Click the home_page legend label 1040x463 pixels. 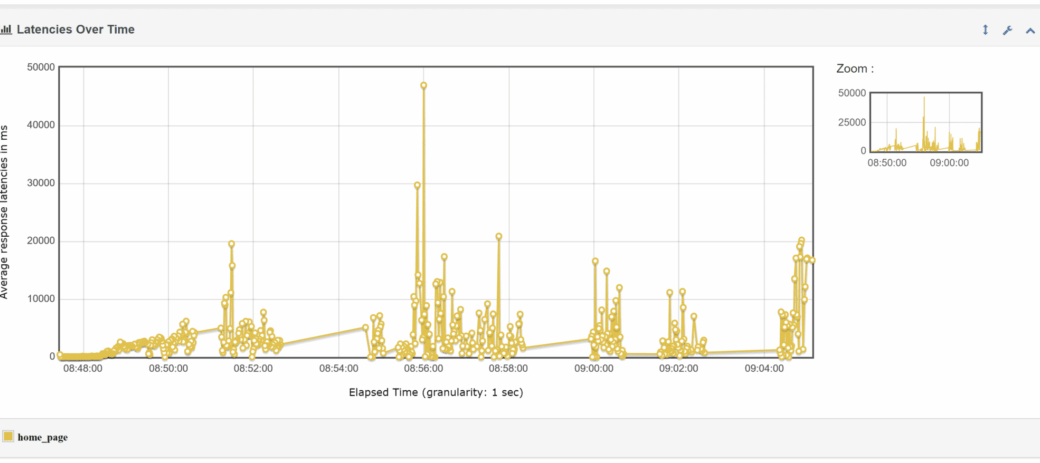tap(42, 437)
